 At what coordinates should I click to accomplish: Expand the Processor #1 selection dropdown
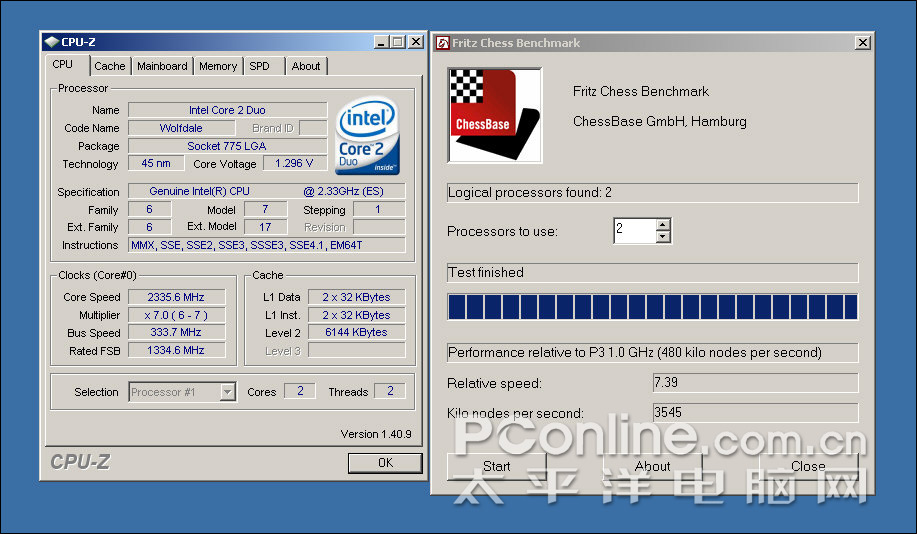pyautogui.click(x=227, y=392)
